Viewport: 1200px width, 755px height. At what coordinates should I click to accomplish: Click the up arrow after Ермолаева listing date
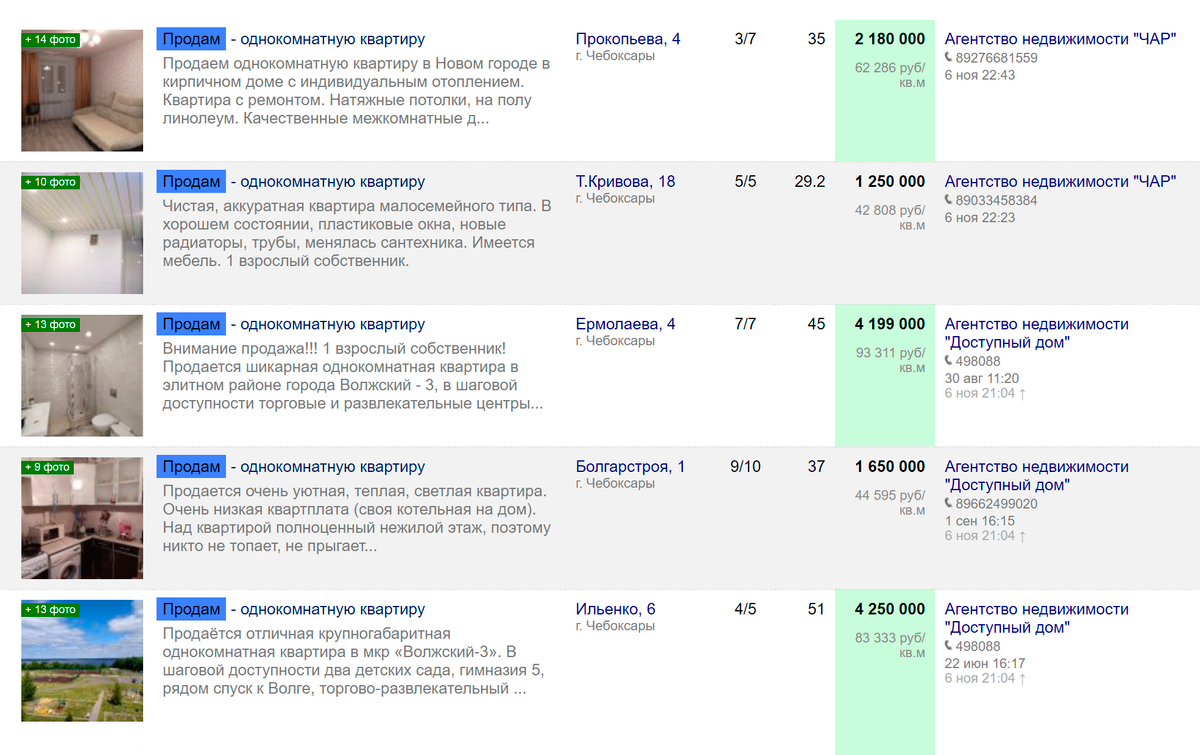tap(1022, 393)
